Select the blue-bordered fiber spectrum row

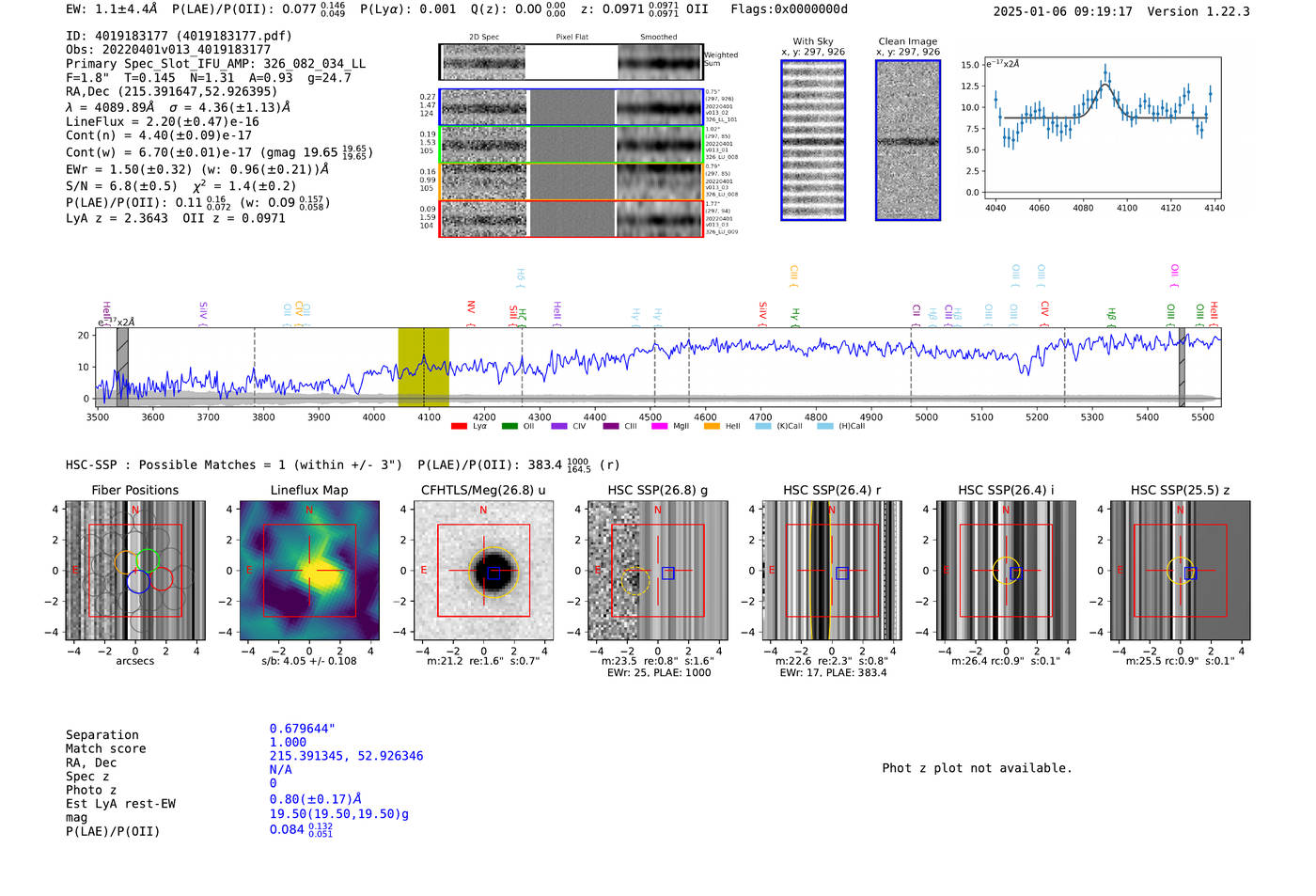[572, 107]
